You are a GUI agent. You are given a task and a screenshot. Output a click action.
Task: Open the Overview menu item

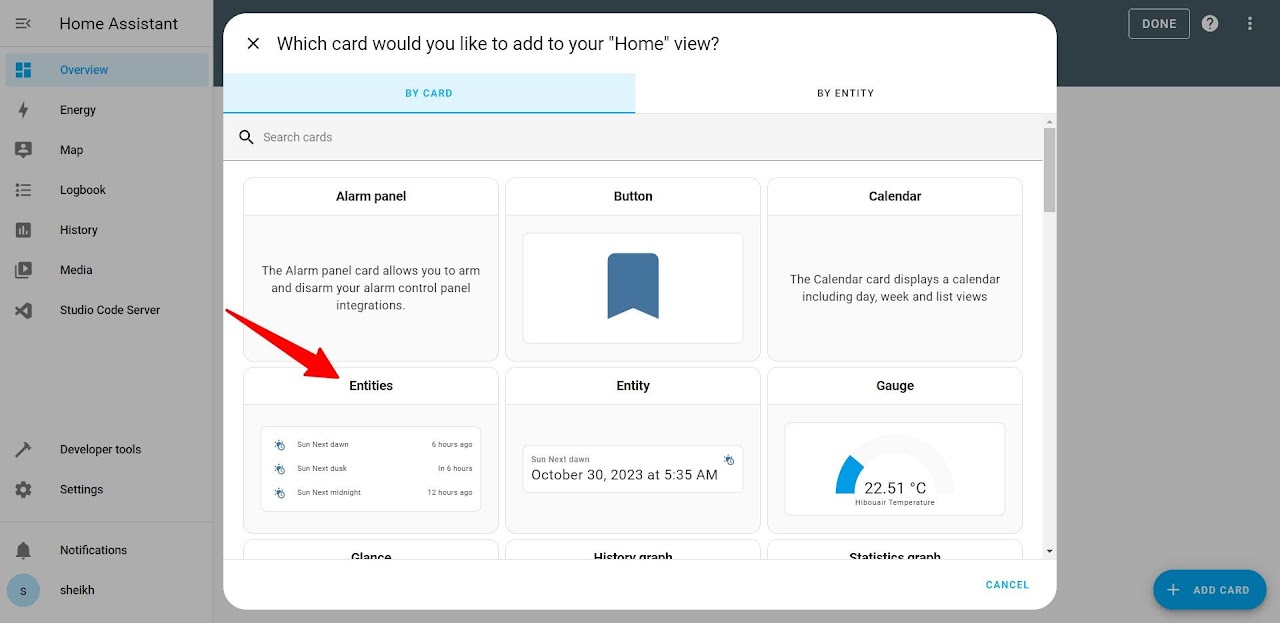[x=107, y=70]
